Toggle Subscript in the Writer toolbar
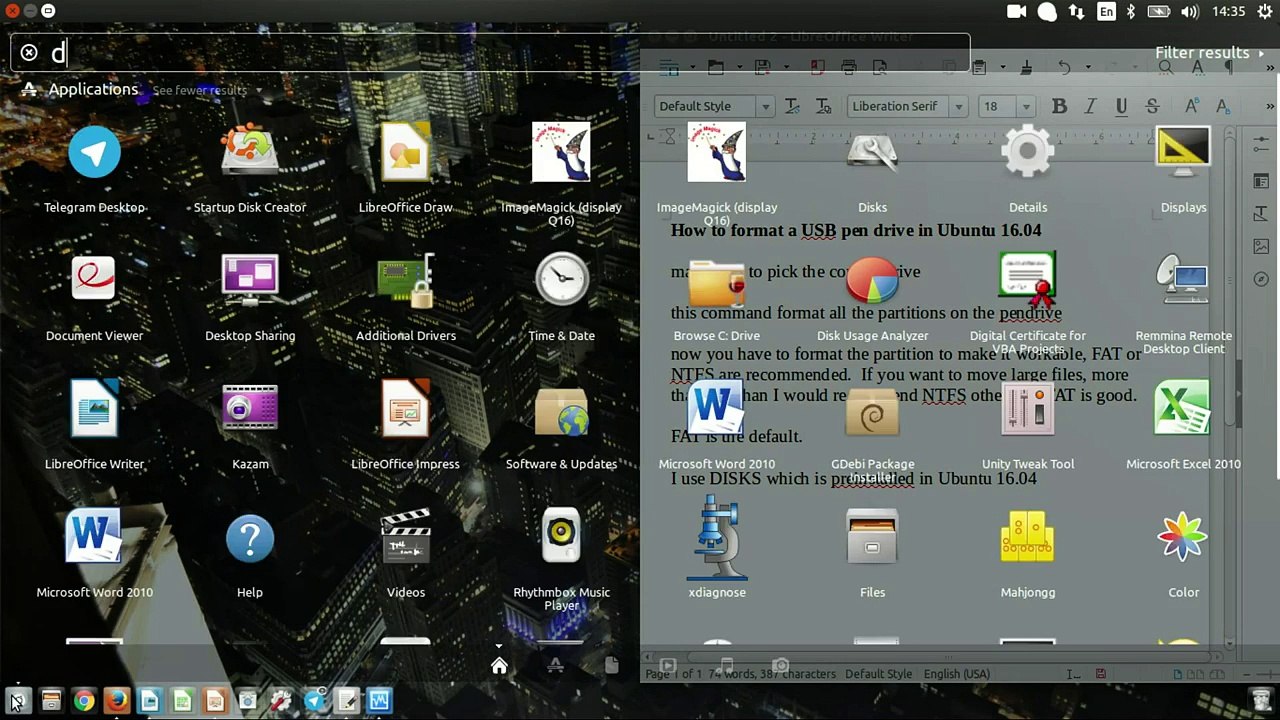 (x=1222, y=106)
